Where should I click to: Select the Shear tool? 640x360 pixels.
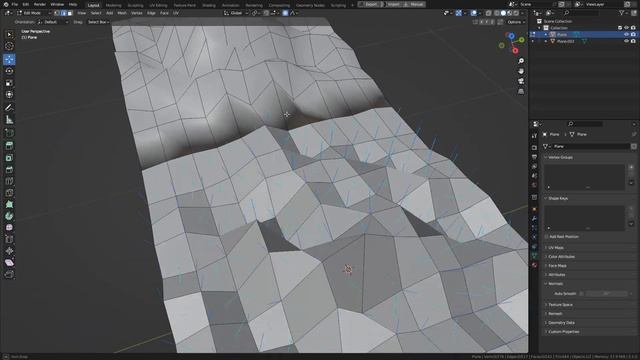(x=9, y=262)
